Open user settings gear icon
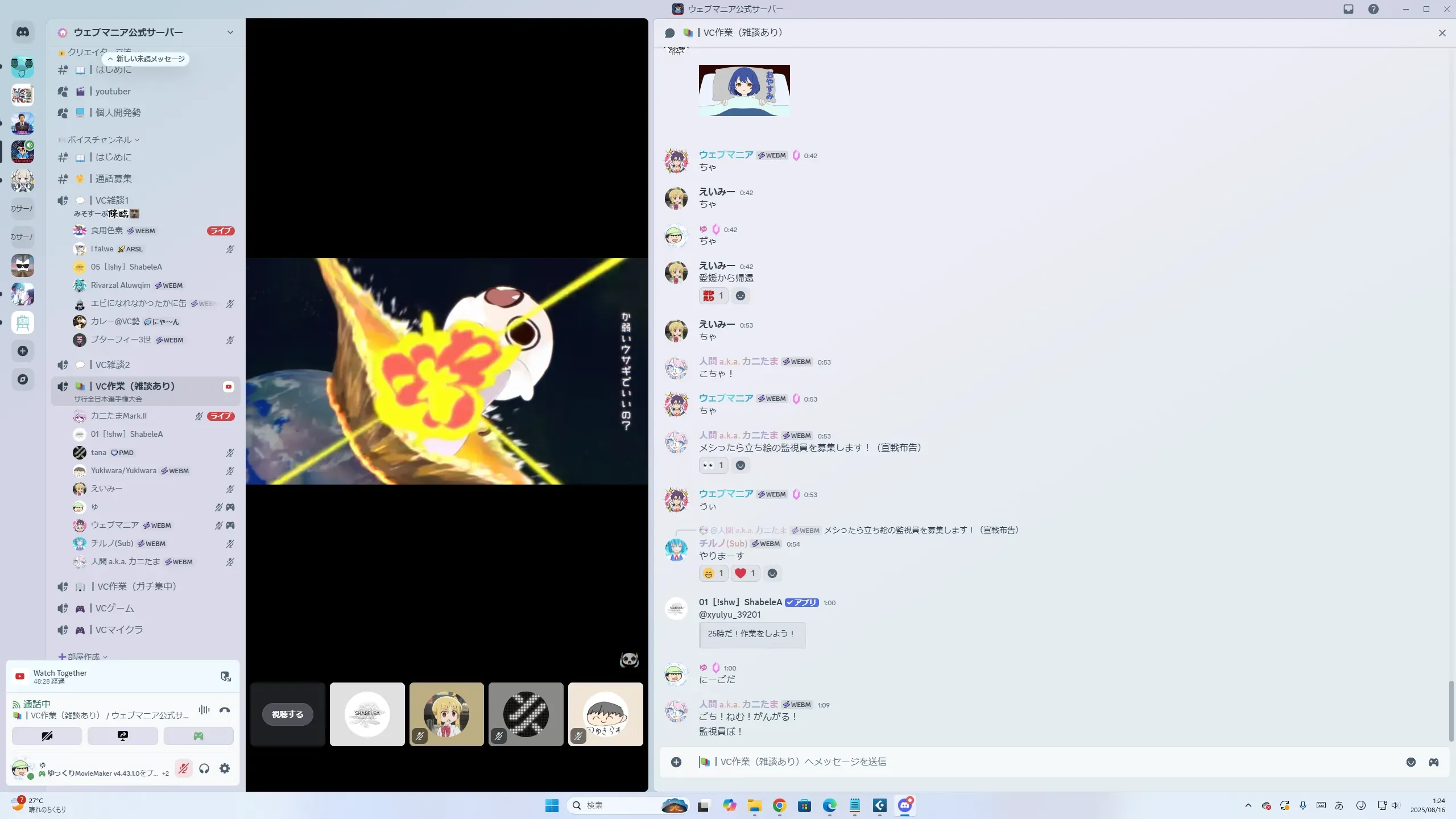 [225, 768]
